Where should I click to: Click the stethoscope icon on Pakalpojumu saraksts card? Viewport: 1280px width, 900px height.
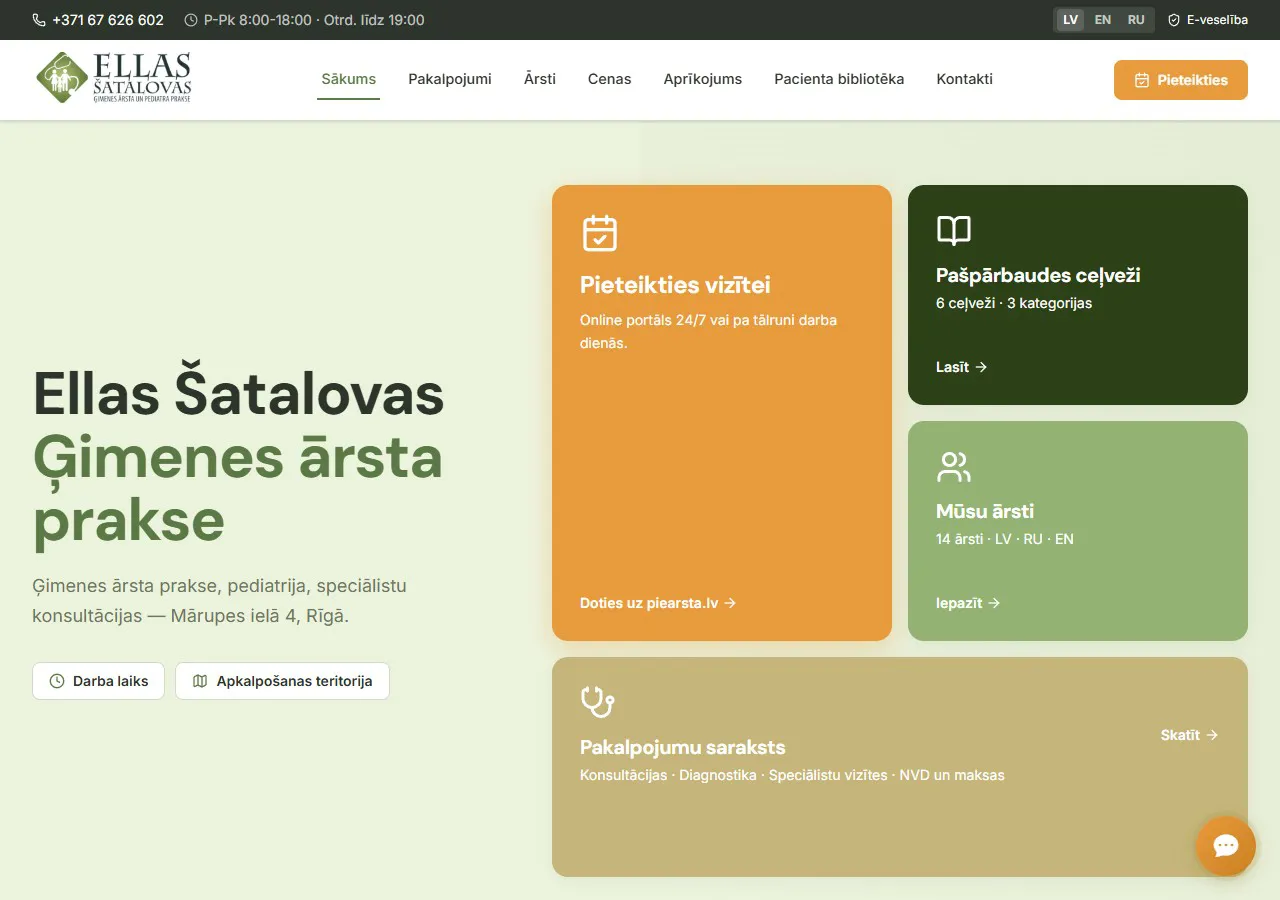pos(598,702)
